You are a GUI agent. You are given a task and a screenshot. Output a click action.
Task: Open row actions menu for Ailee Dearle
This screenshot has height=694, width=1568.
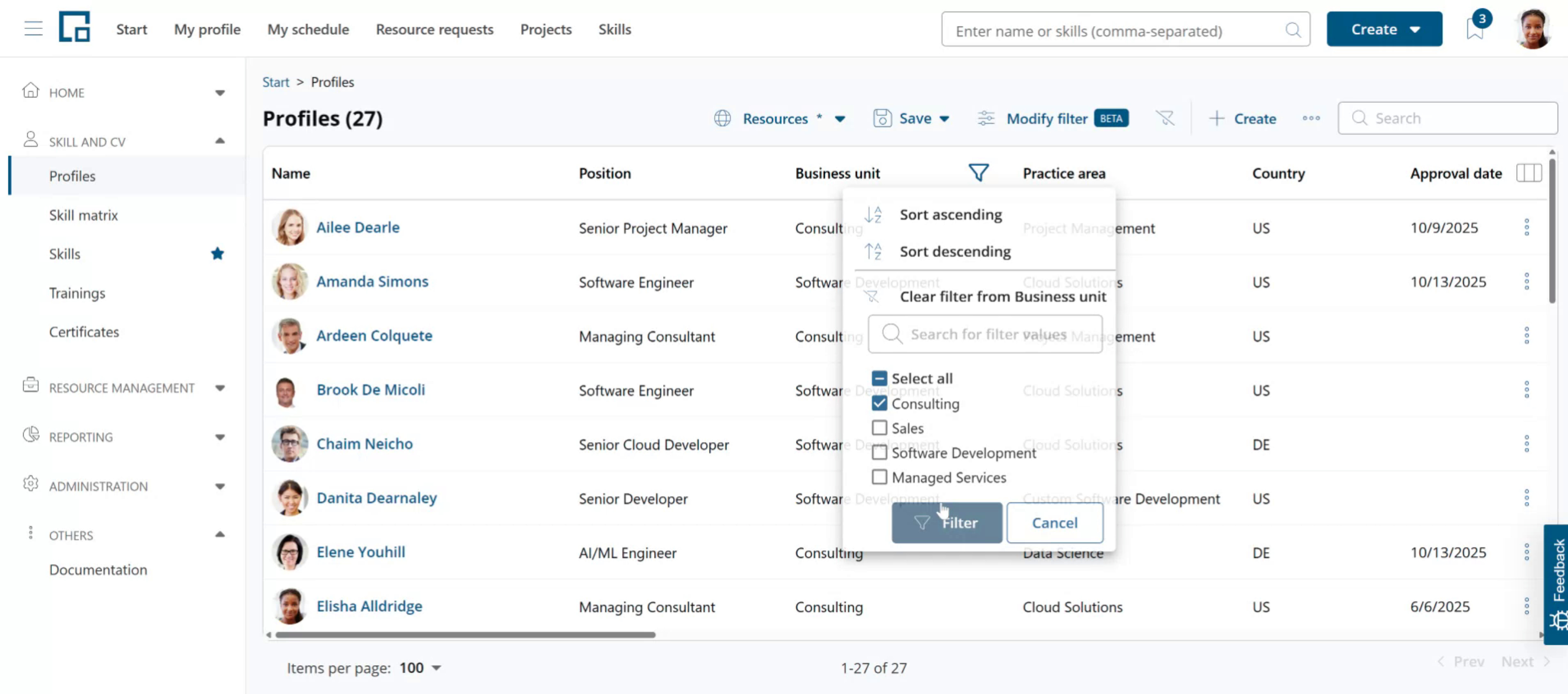point(1526,227)
